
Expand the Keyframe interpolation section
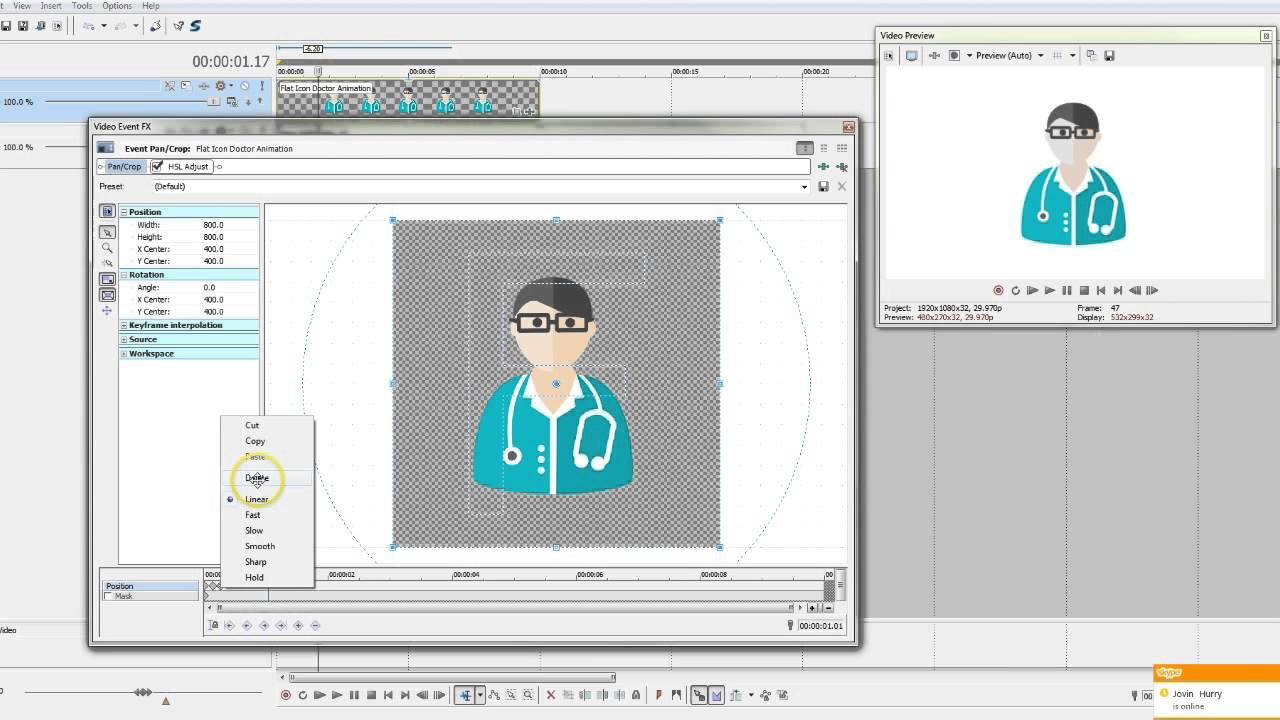coord(124,325)
